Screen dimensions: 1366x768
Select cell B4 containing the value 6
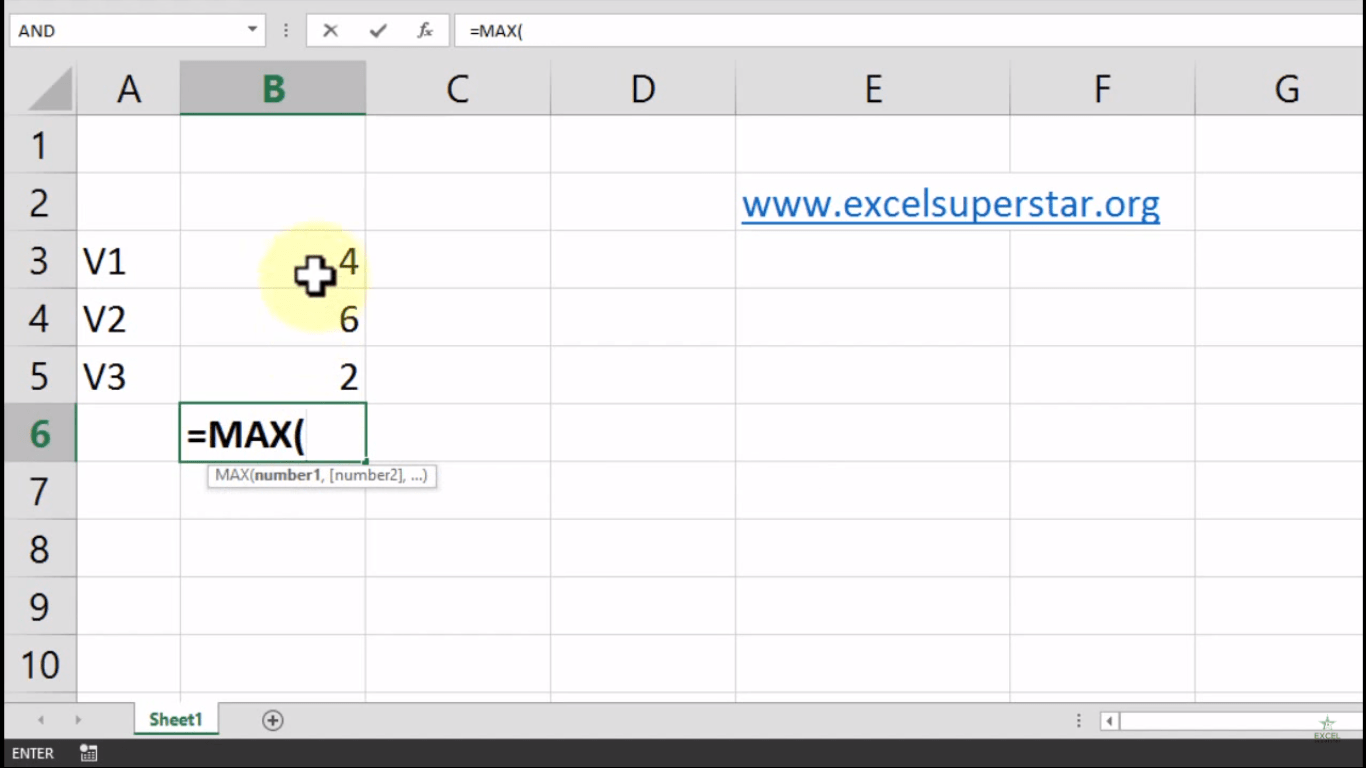tap(272, 318)
